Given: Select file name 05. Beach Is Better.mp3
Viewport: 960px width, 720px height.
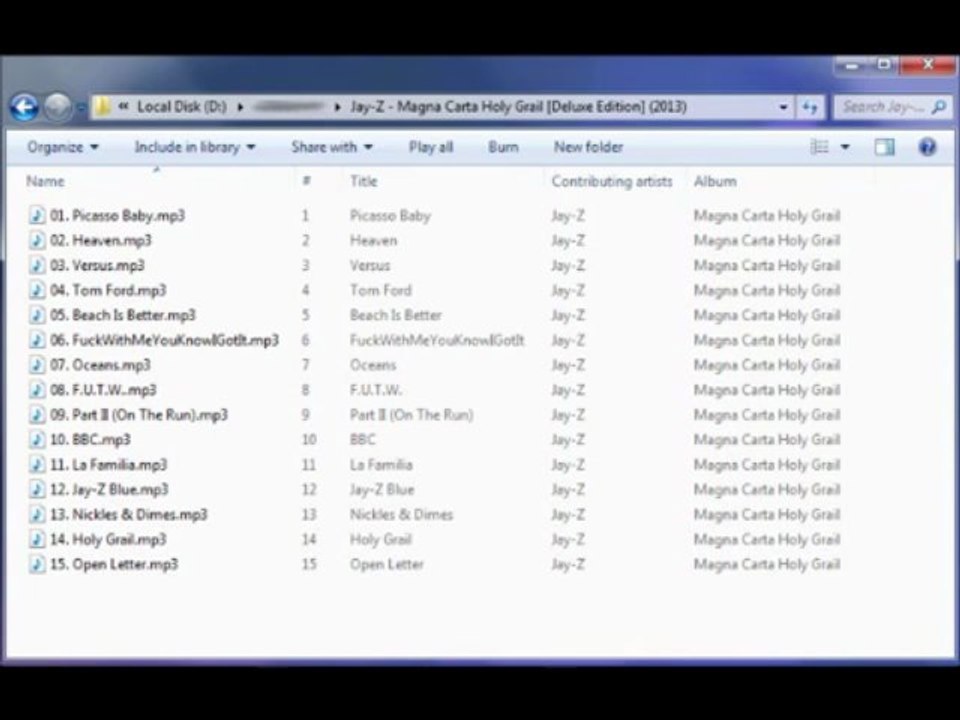Looking at the screenshot, I should point(123,315).
